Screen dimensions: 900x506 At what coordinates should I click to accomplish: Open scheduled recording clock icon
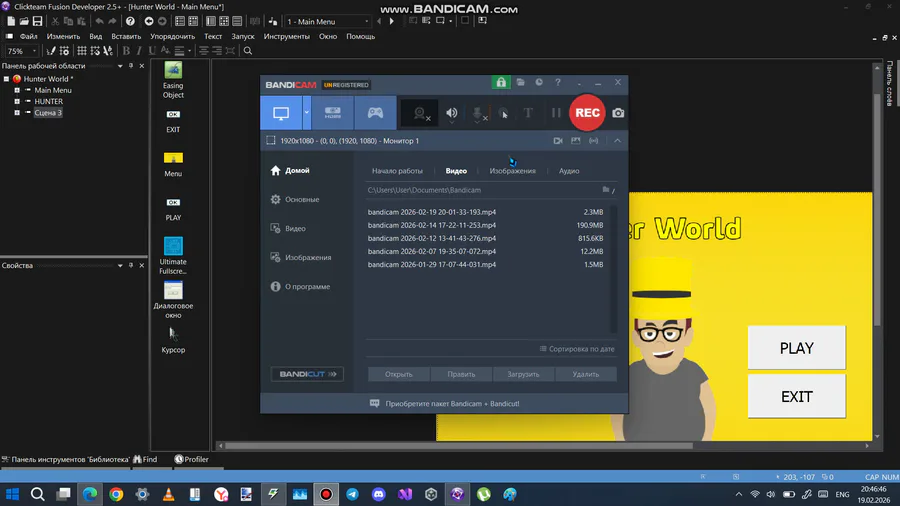pos(539,82)
